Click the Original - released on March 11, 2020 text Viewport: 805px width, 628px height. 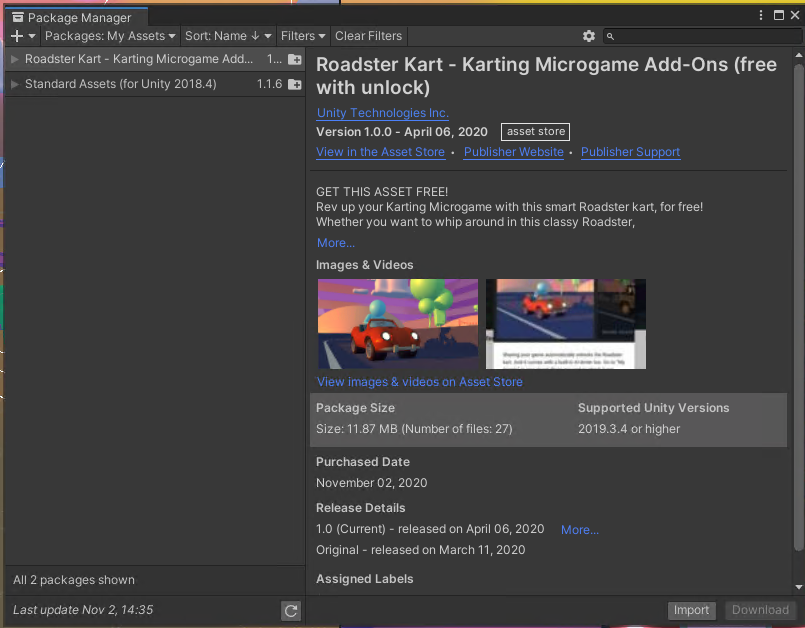pos(420,550)
